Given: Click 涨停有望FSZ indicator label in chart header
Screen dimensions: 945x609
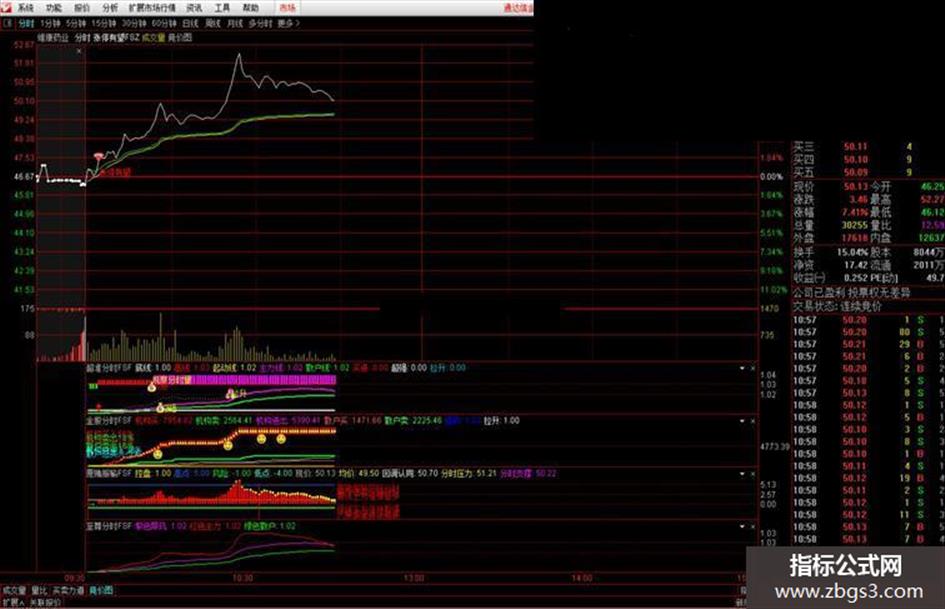Looking at the screenshot, I should click(x=115, y=37).
